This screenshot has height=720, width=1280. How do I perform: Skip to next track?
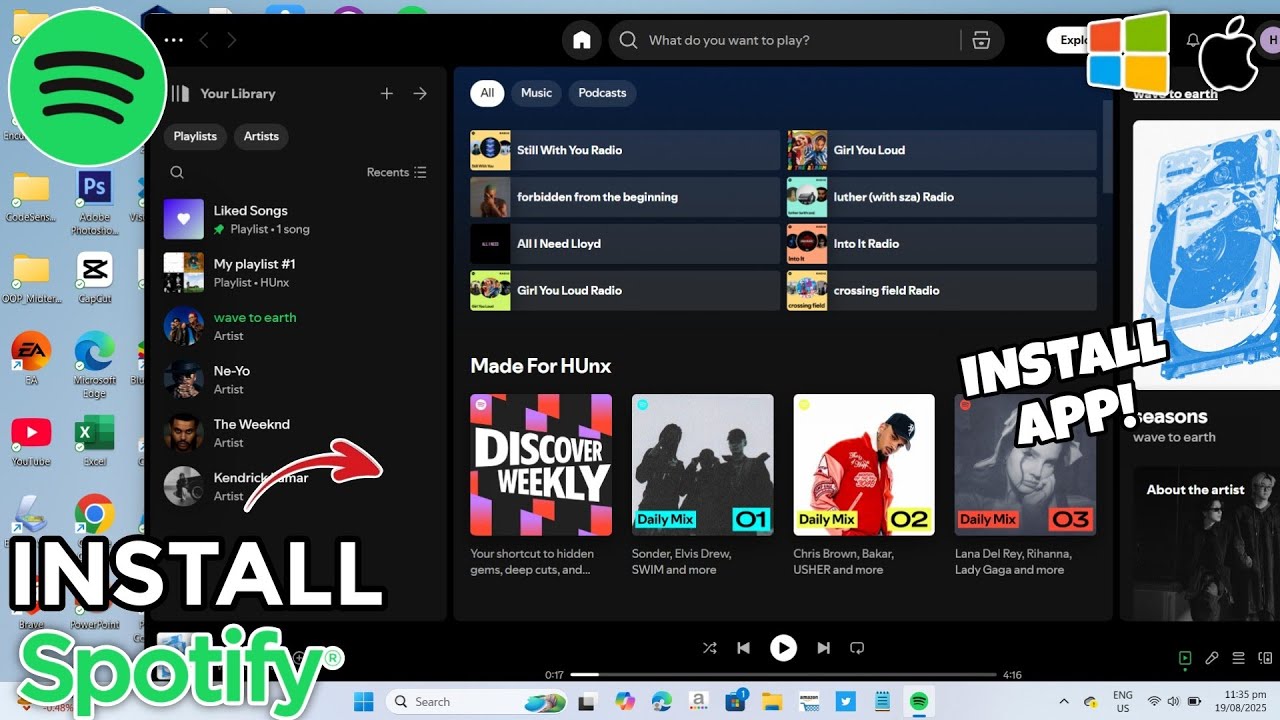pos(823,648)
